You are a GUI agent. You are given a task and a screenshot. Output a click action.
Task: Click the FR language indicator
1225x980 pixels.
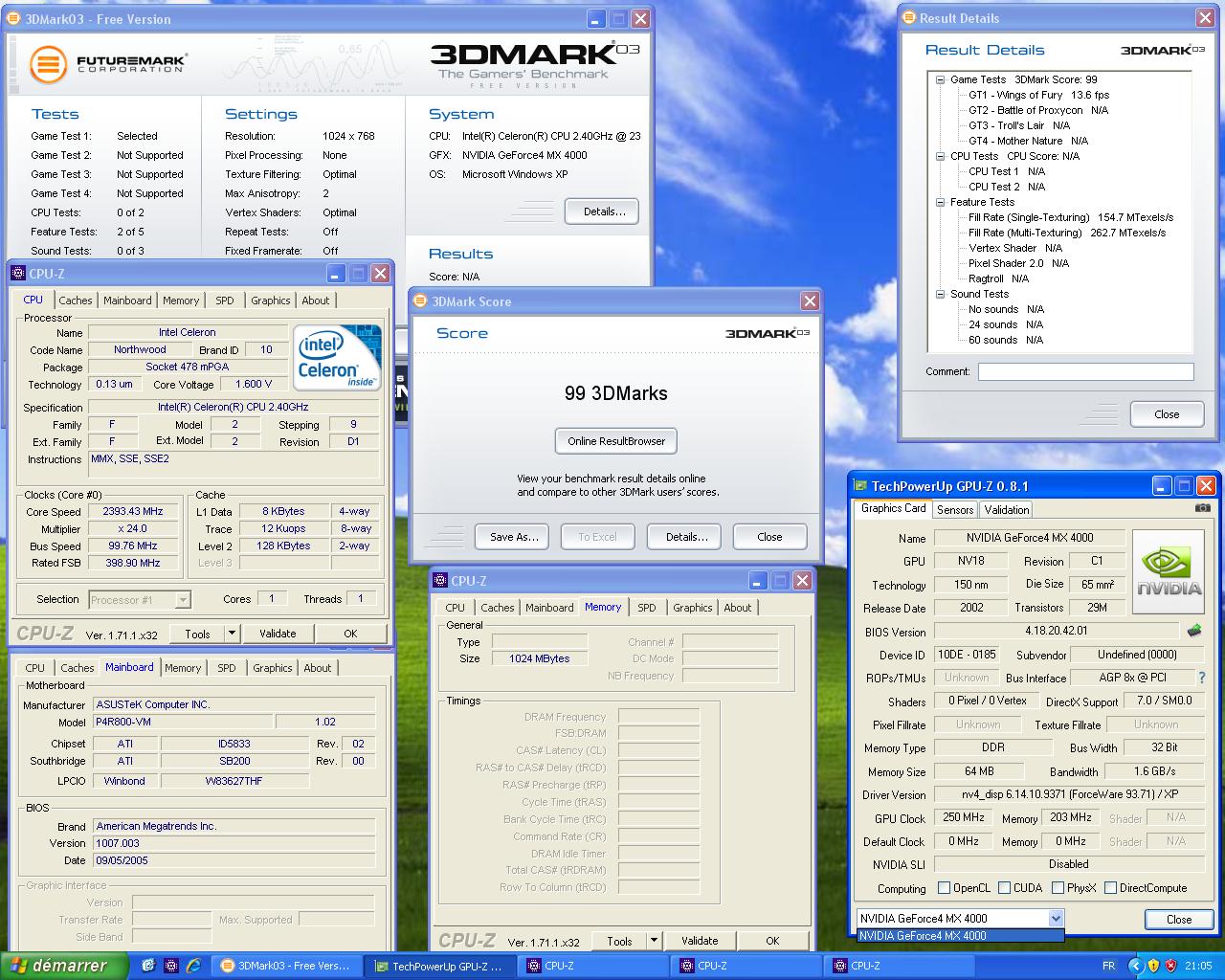click(x=1108, y=966)
